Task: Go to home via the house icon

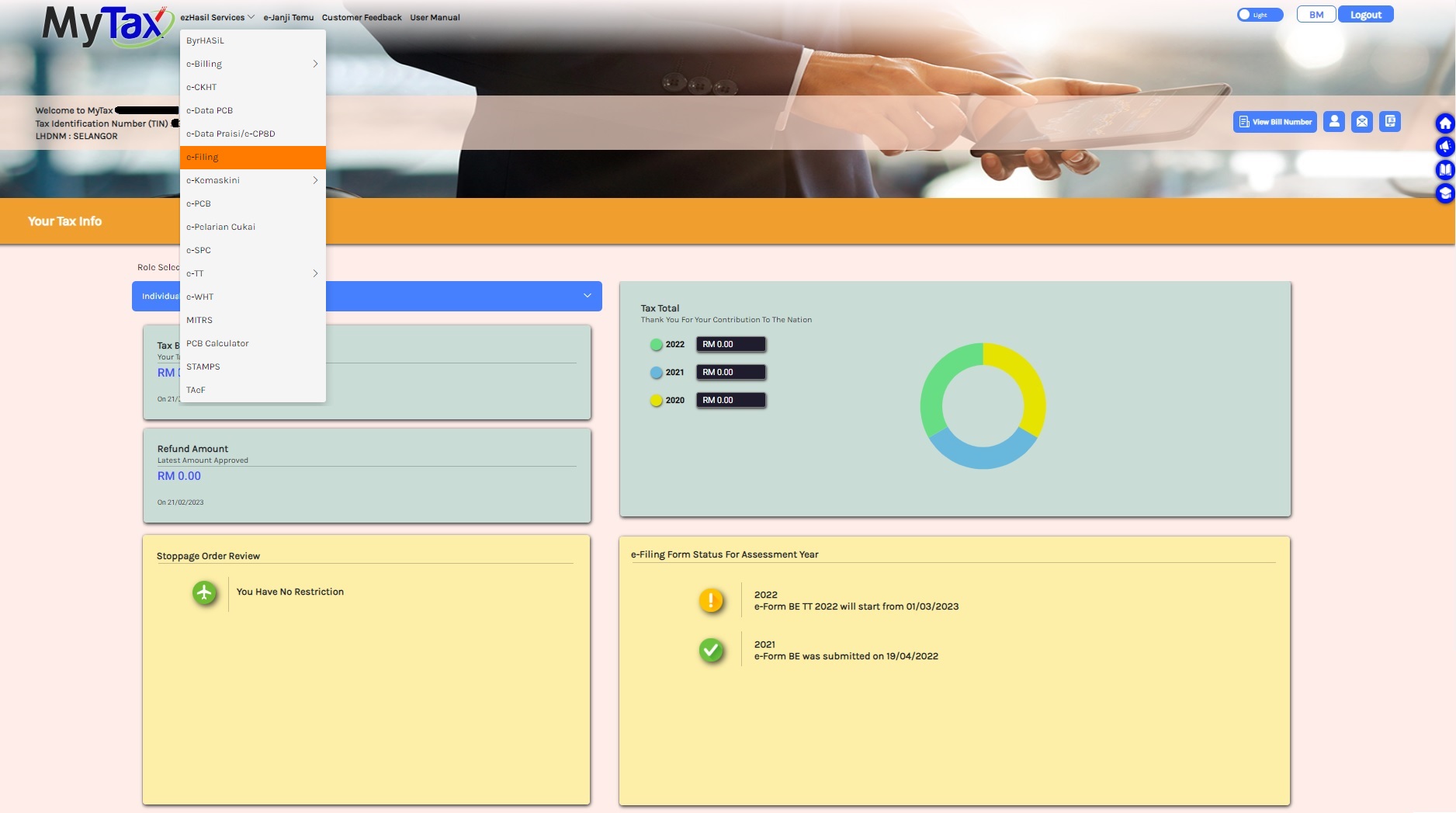Action: [1444, 123]
